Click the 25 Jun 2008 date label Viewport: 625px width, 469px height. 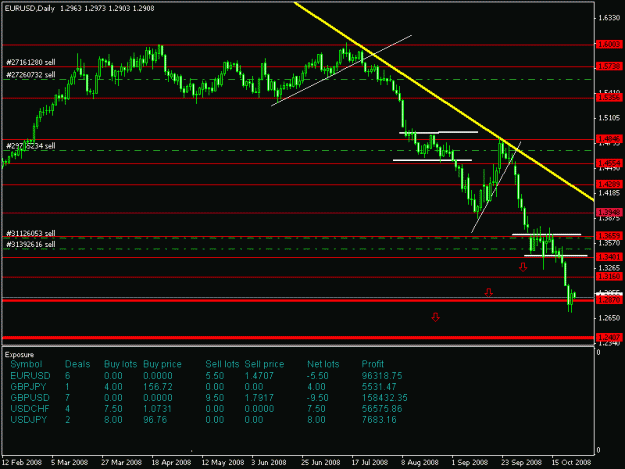pos(321,462)
